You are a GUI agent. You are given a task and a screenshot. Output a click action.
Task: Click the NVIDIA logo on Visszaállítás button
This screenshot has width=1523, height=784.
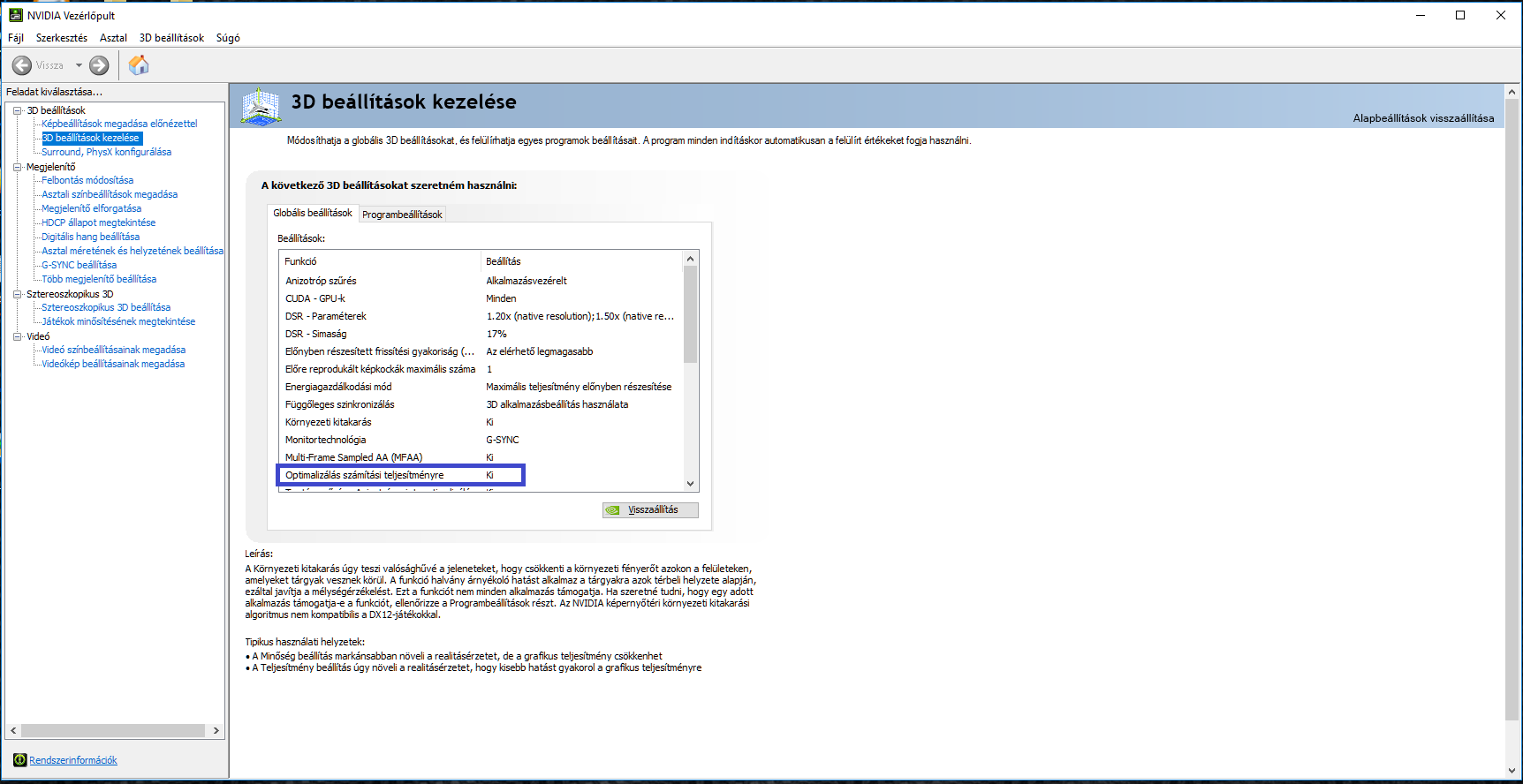point(613,510)
